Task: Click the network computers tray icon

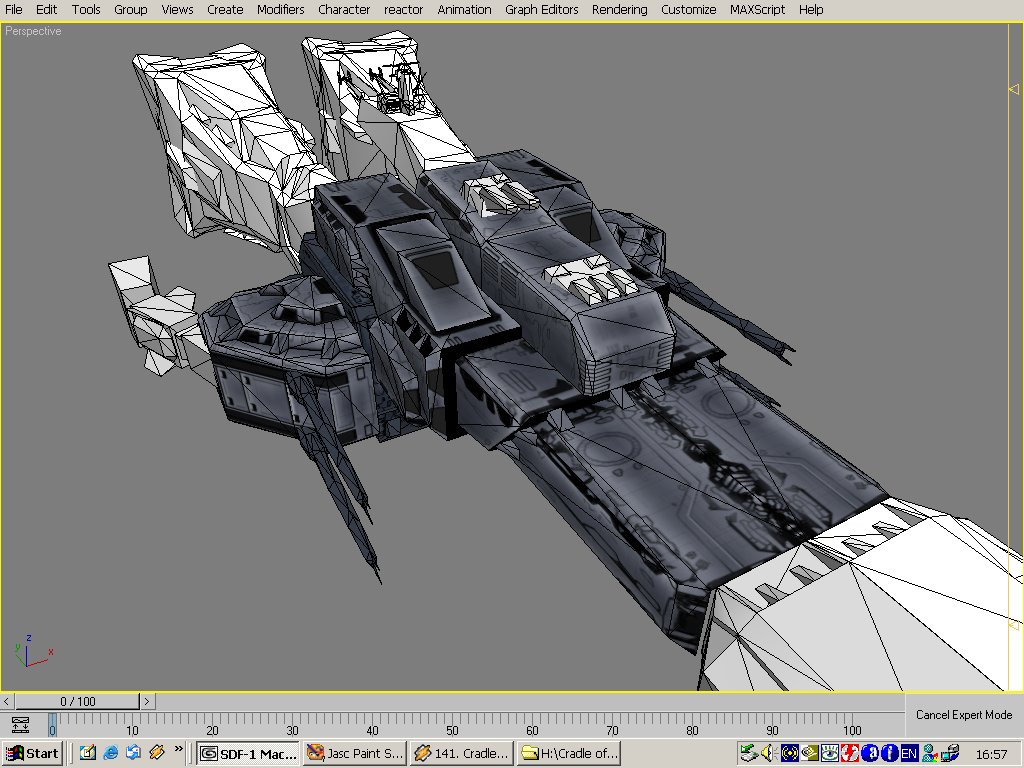Action: 950,753
